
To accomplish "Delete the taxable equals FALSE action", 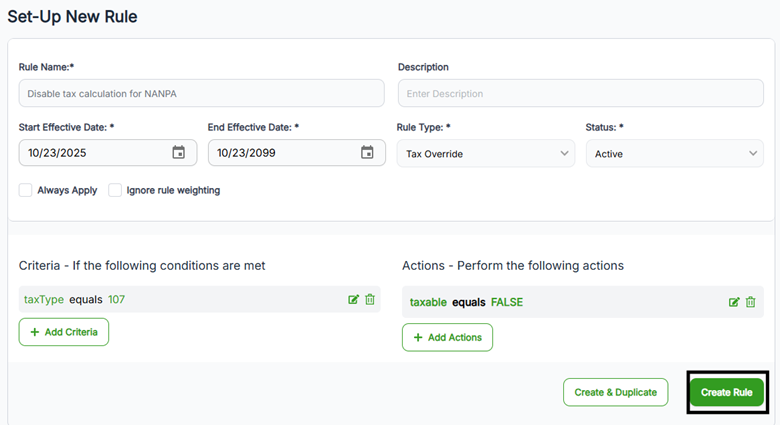I will (x=751, y=302).
